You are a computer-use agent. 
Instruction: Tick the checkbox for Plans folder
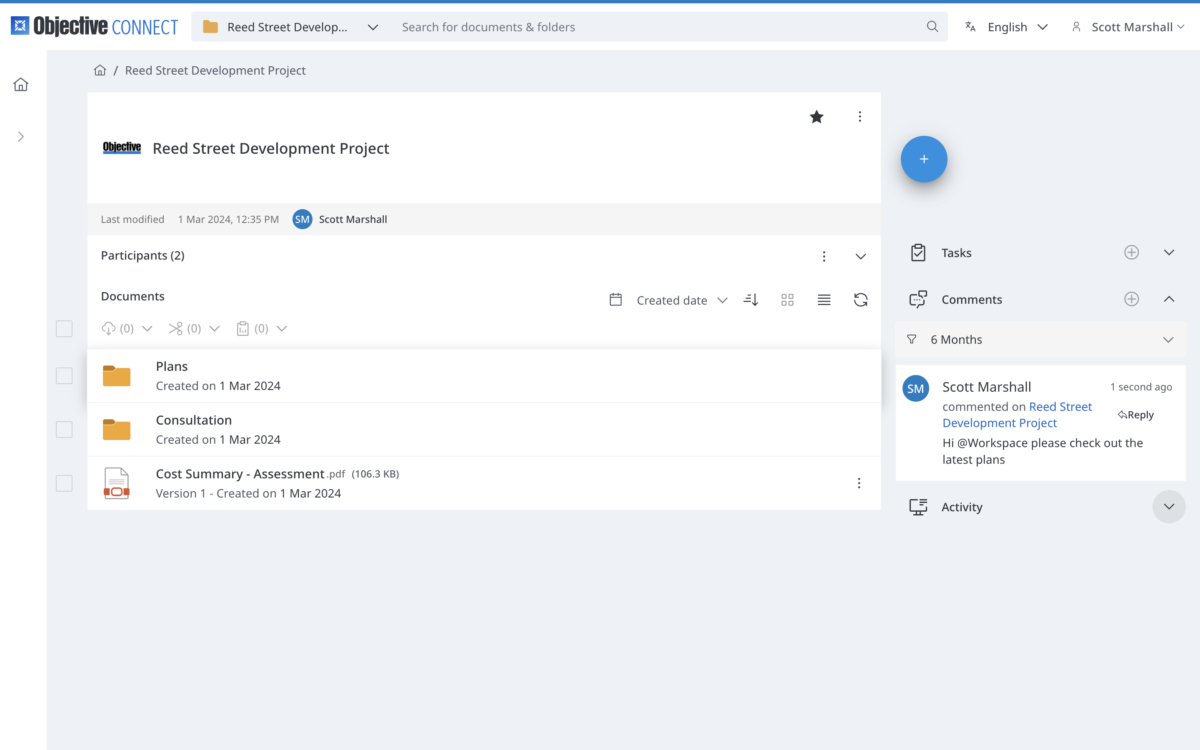[64, 376]
